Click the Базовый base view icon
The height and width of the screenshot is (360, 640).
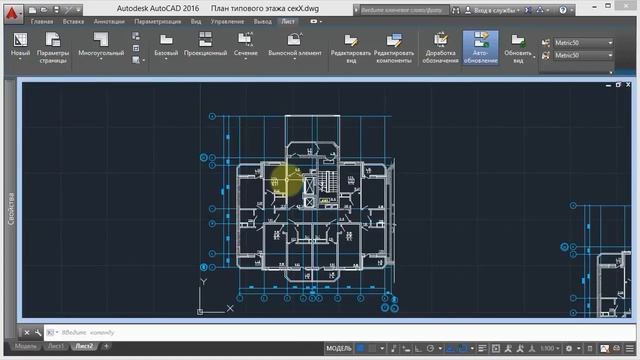pyautogui.click(x=166, y=40)
